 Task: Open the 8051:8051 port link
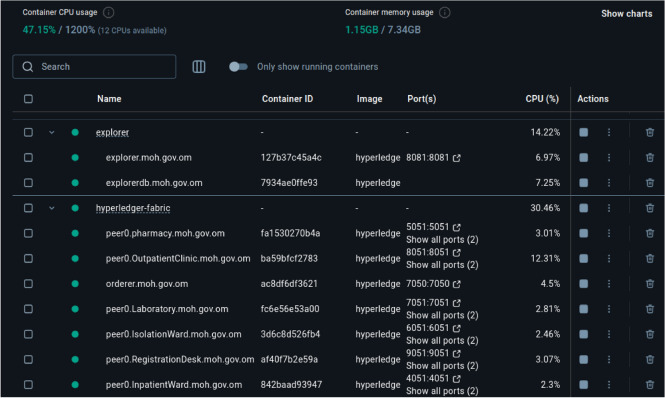point(428,252)
